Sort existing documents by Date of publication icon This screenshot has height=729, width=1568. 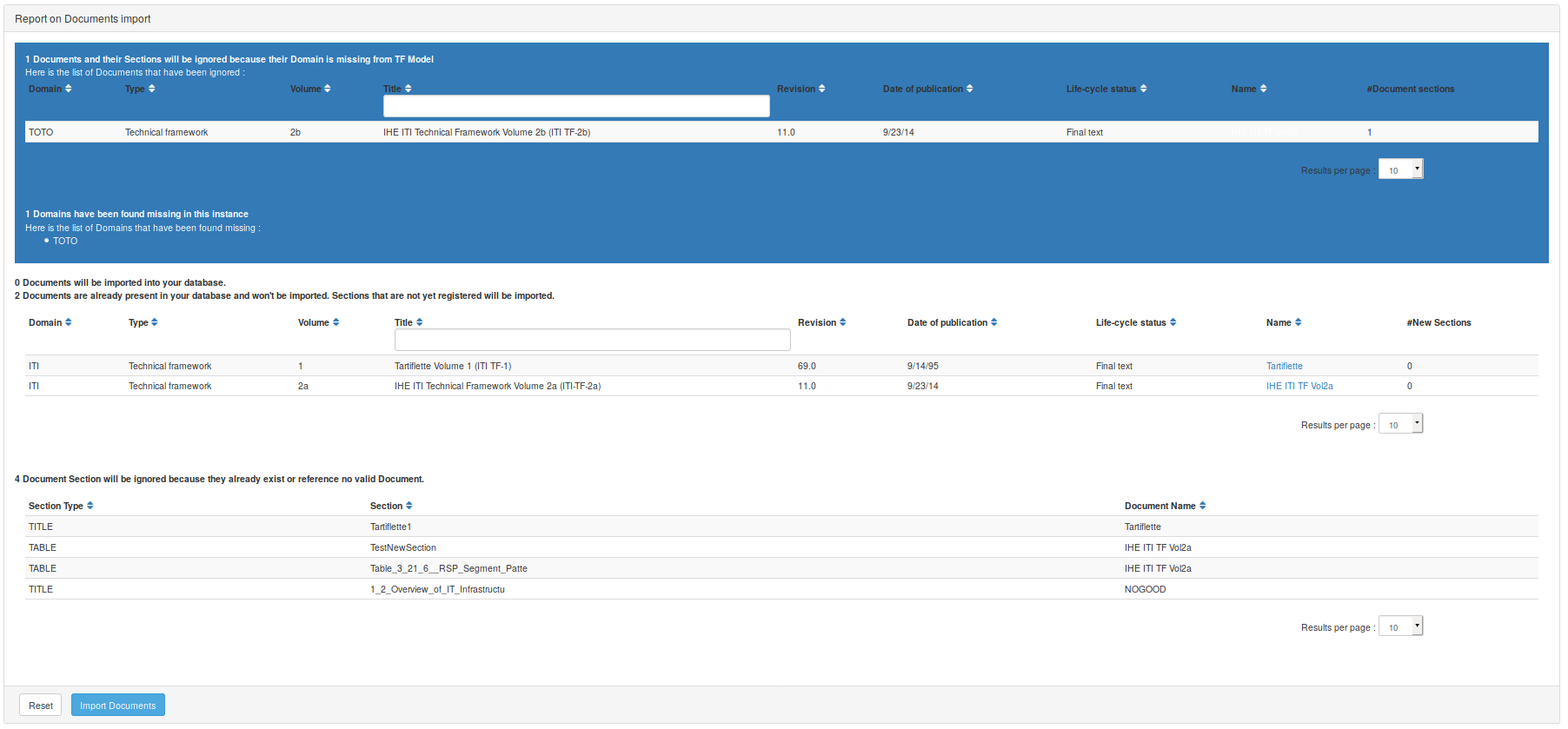tap(994, 322)
